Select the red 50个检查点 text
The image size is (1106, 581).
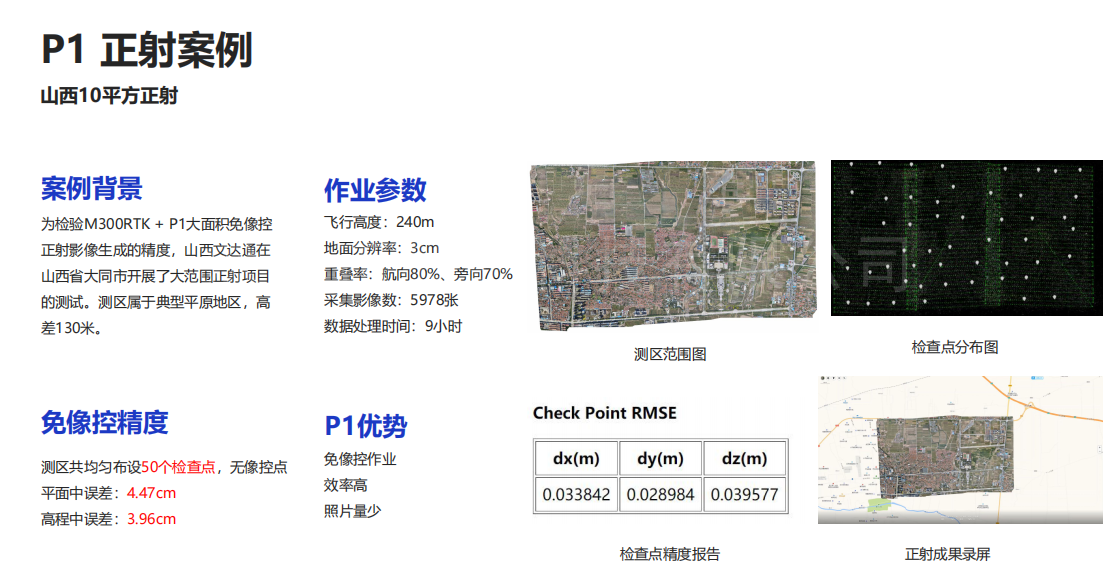point(178,467)
